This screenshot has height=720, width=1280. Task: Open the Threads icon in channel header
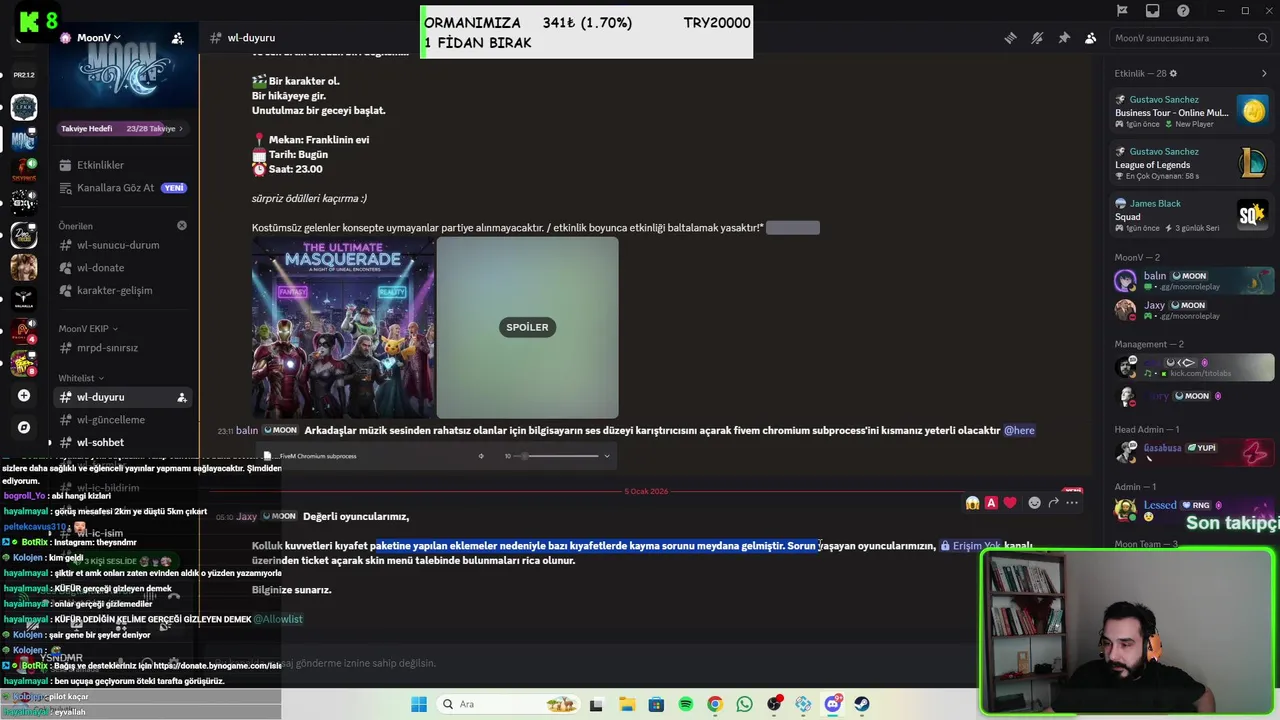(1011, 38)
